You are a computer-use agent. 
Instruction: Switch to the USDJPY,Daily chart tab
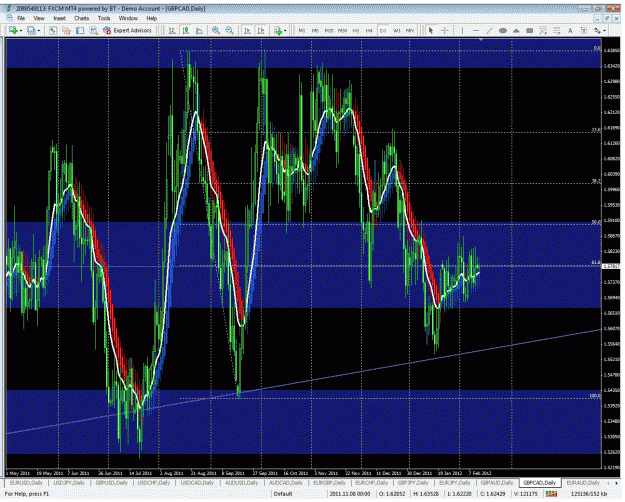69,483
